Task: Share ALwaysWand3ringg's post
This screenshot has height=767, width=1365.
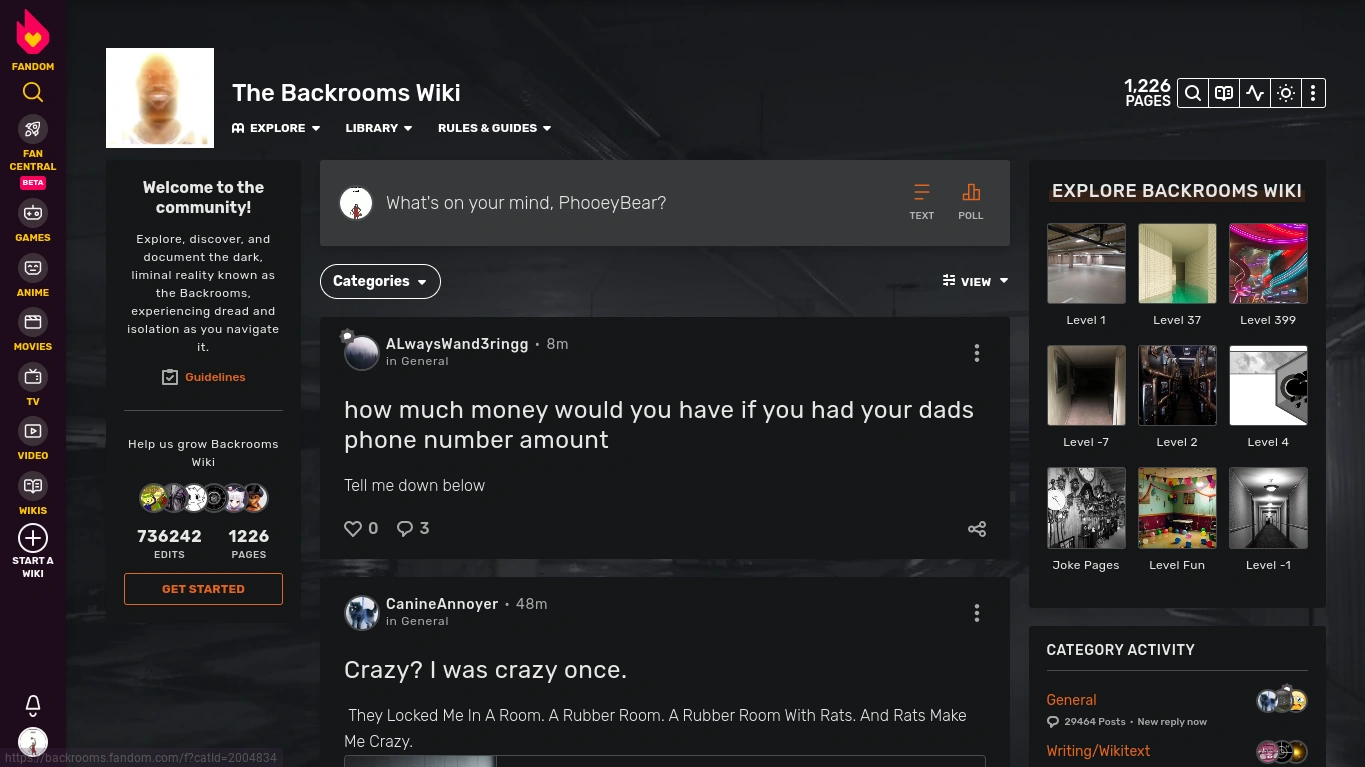Action: 977,529
